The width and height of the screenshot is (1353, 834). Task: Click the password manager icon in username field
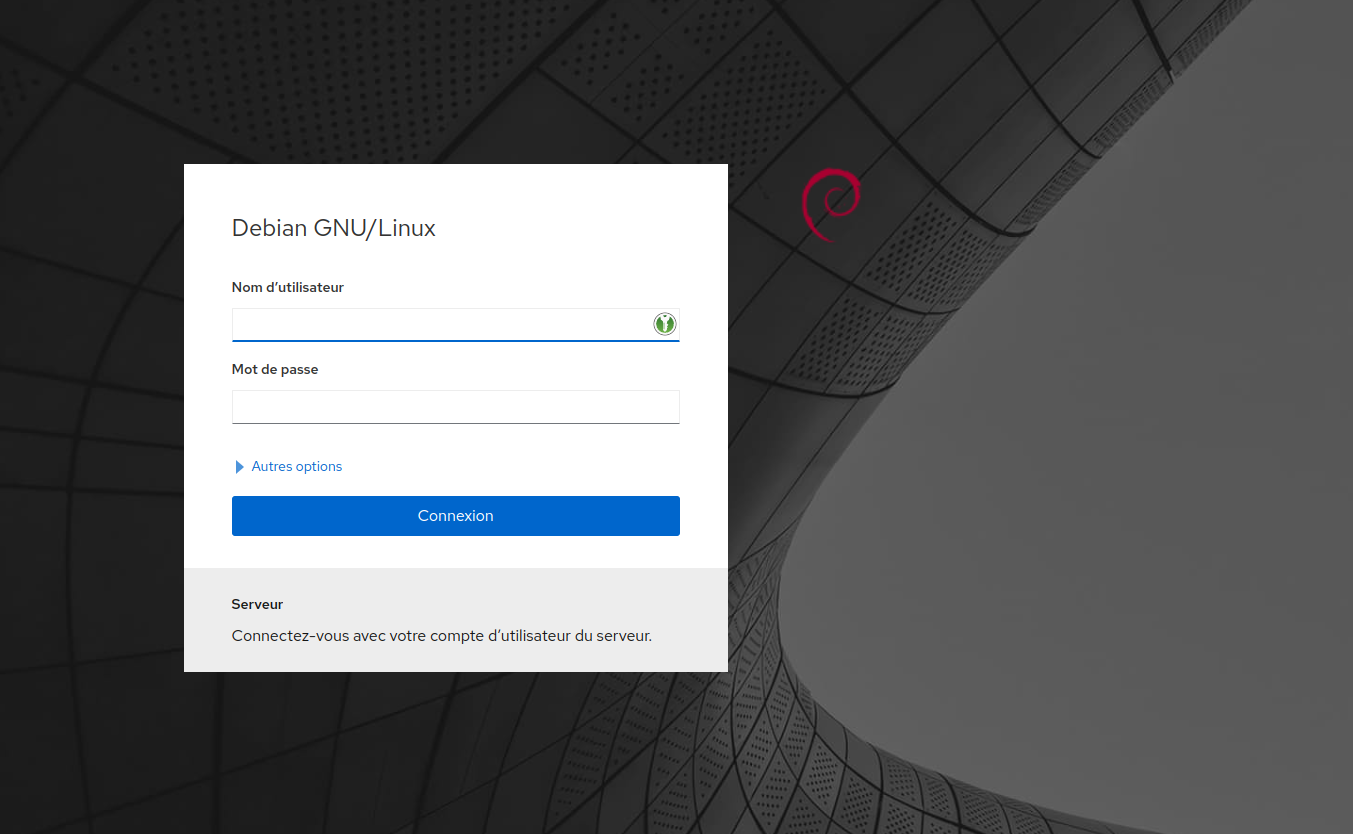tap(665, 324)
